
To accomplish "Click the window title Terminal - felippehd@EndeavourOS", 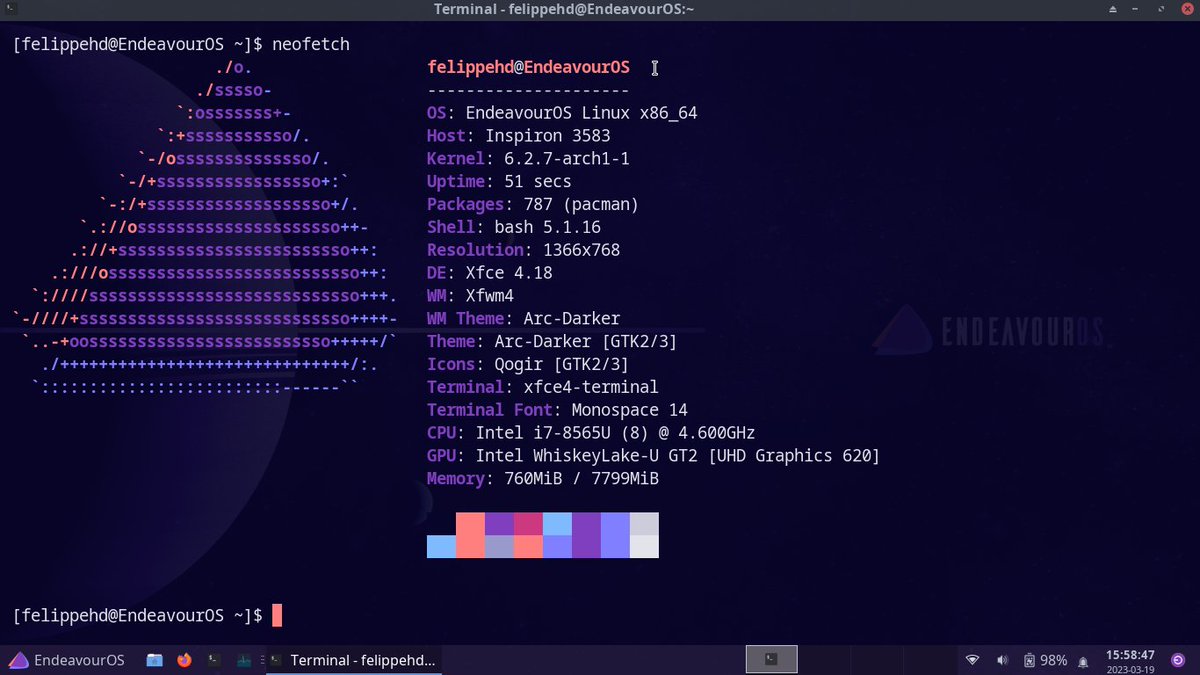I will 564,9.
